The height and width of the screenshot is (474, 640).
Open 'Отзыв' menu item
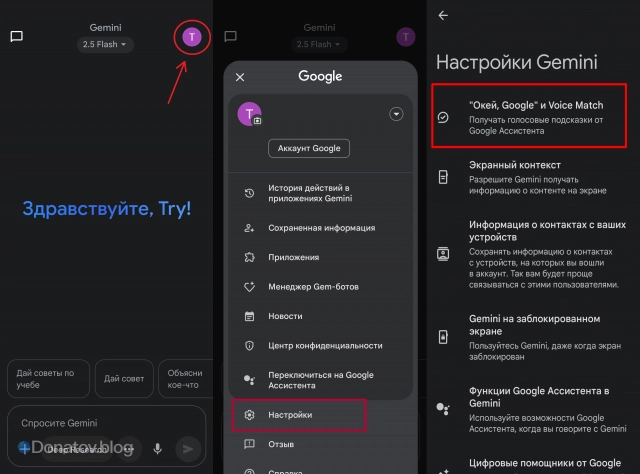click(320, 444)
